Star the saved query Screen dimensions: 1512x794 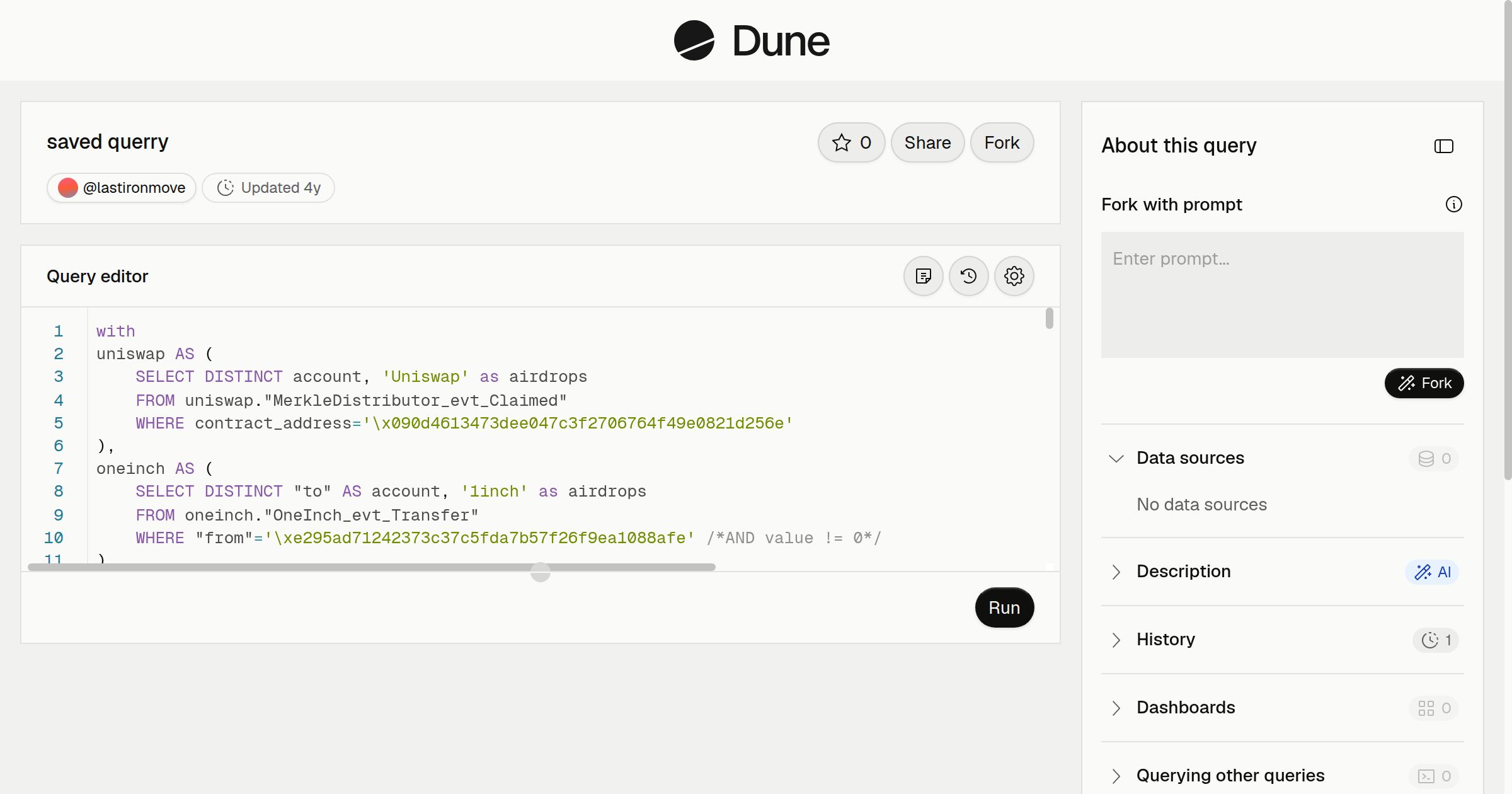point(851,142)
